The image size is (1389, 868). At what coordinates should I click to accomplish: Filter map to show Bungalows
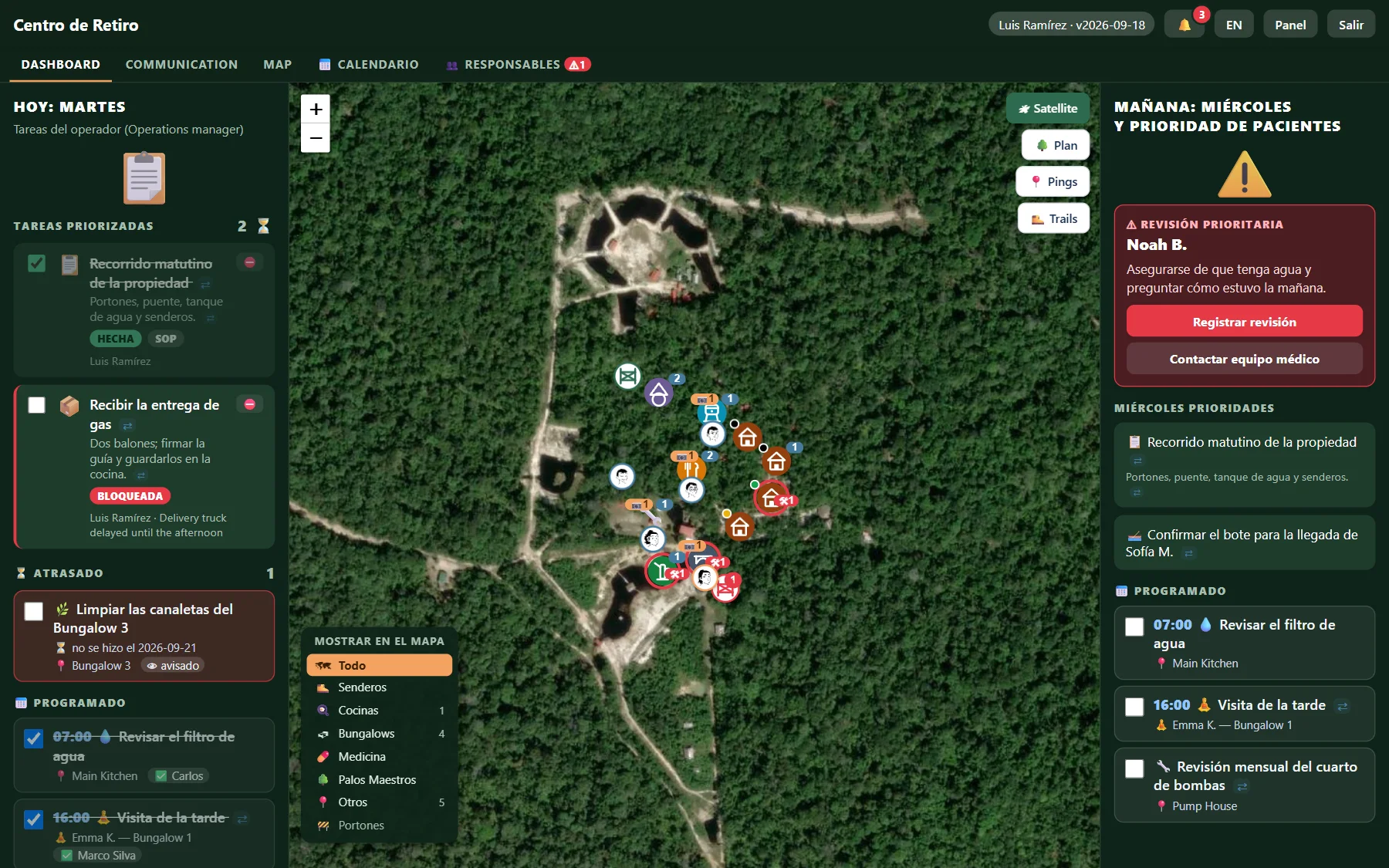[x=380, y=733]
